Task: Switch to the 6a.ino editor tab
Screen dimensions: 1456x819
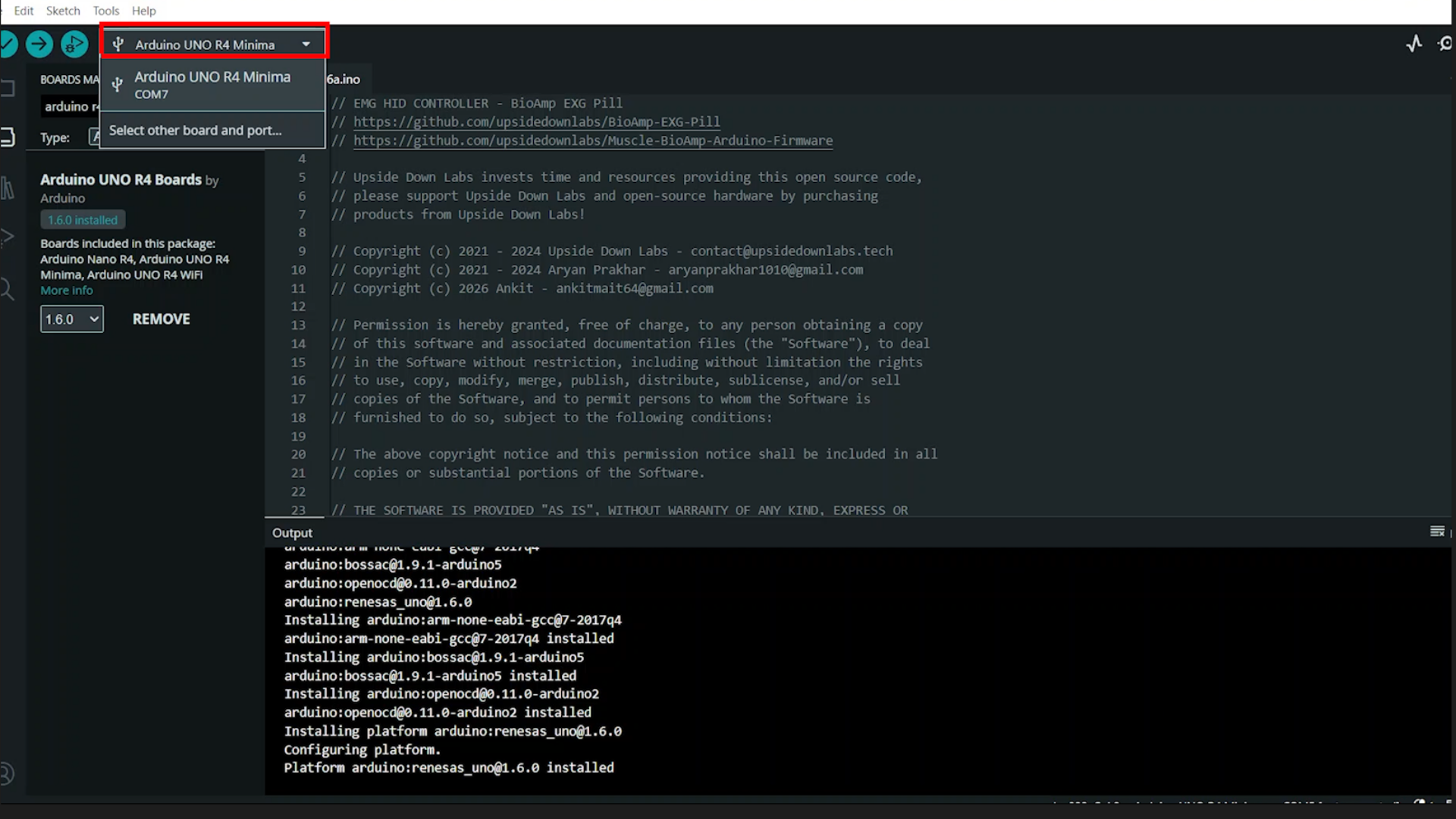Action: click(x=344, y=79)
